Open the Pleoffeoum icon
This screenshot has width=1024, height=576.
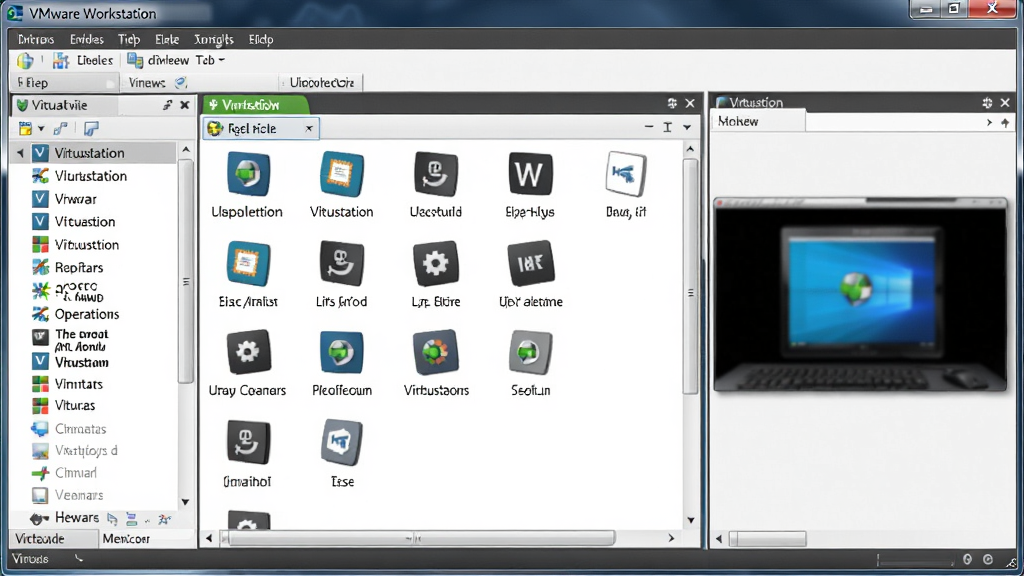(342, 353)
